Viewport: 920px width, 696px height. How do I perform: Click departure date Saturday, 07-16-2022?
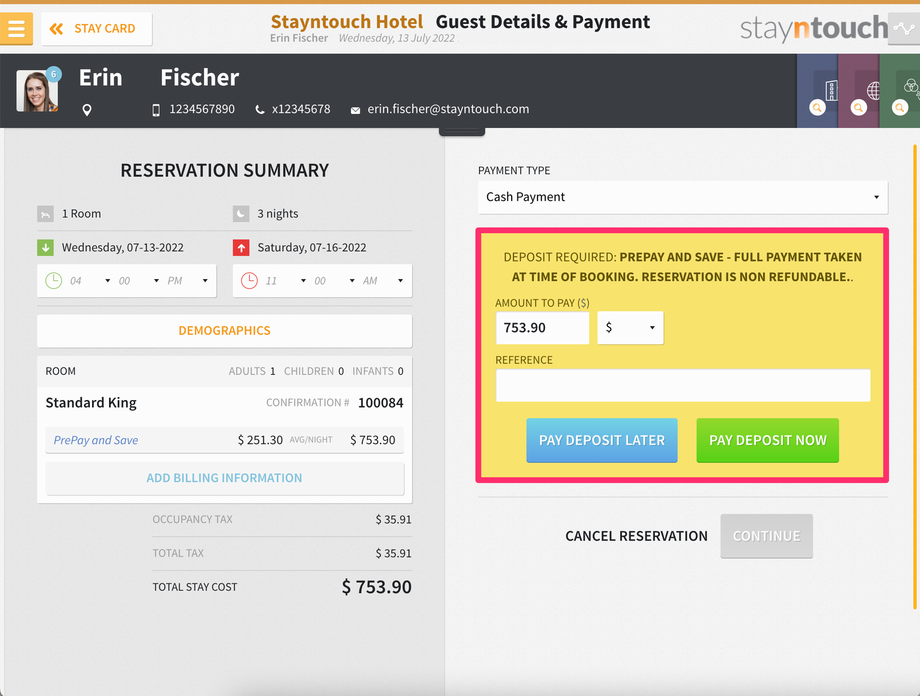[312, 248]
